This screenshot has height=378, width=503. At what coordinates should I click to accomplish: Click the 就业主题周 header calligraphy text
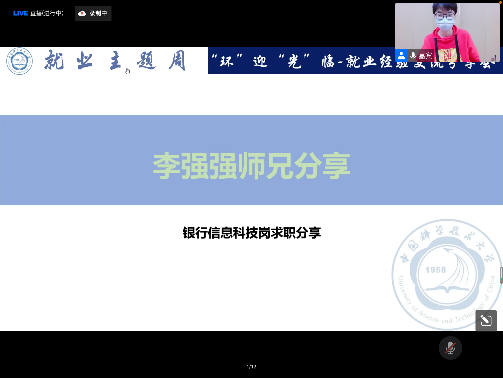pyautogui.click(x=115, y=61)
